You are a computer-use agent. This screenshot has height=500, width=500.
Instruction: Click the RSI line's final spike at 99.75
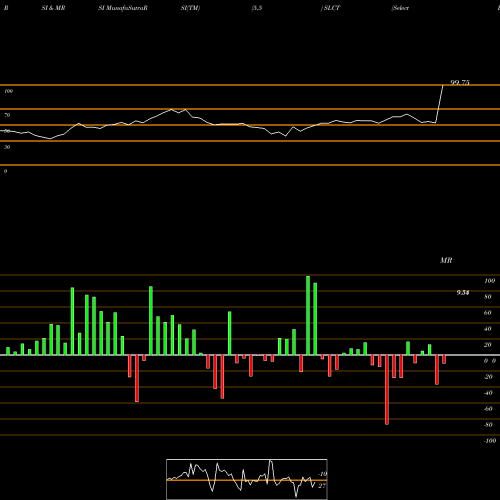pos(440,104)
